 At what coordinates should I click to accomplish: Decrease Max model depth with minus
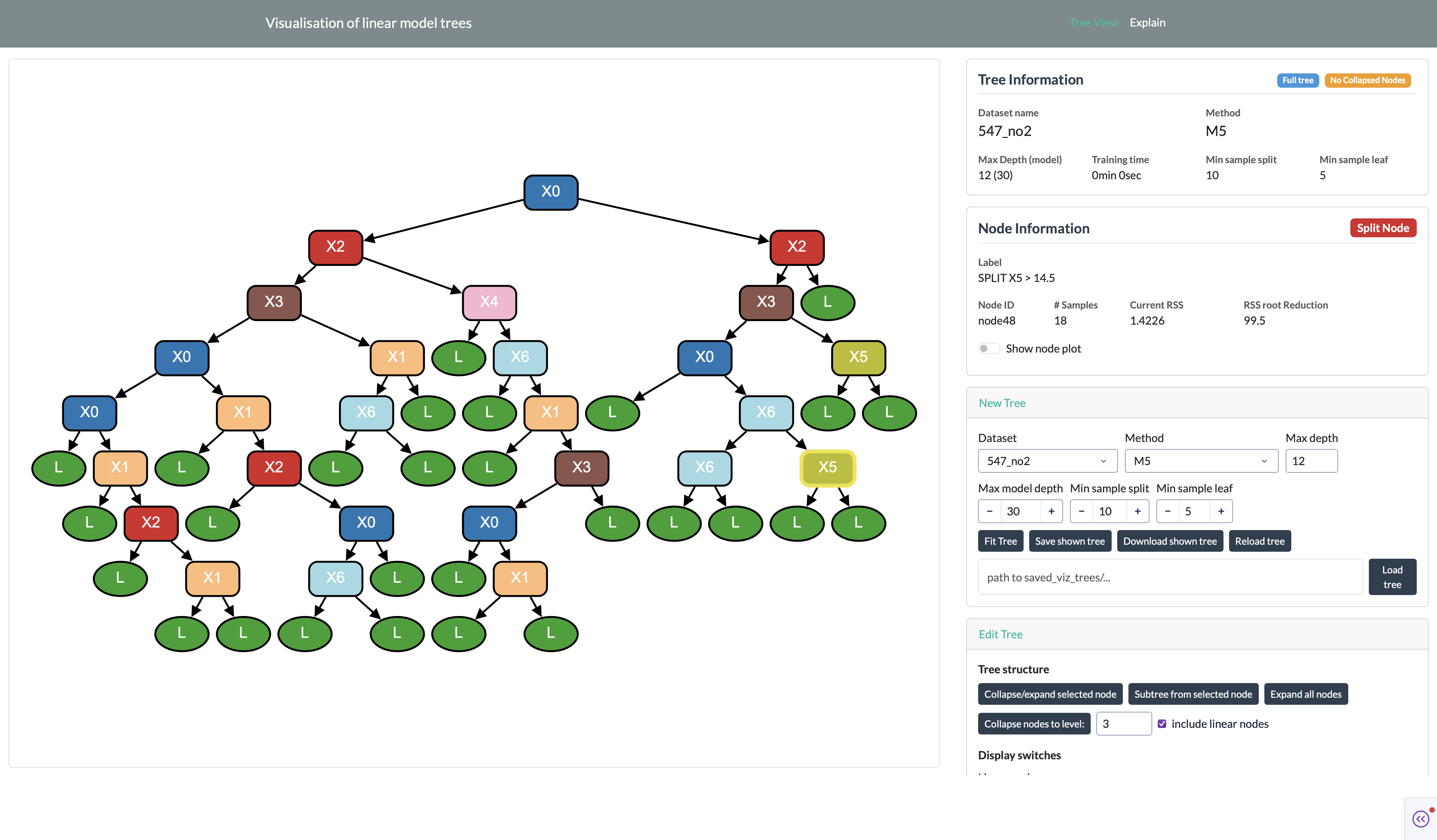click(x=989, y=511)
